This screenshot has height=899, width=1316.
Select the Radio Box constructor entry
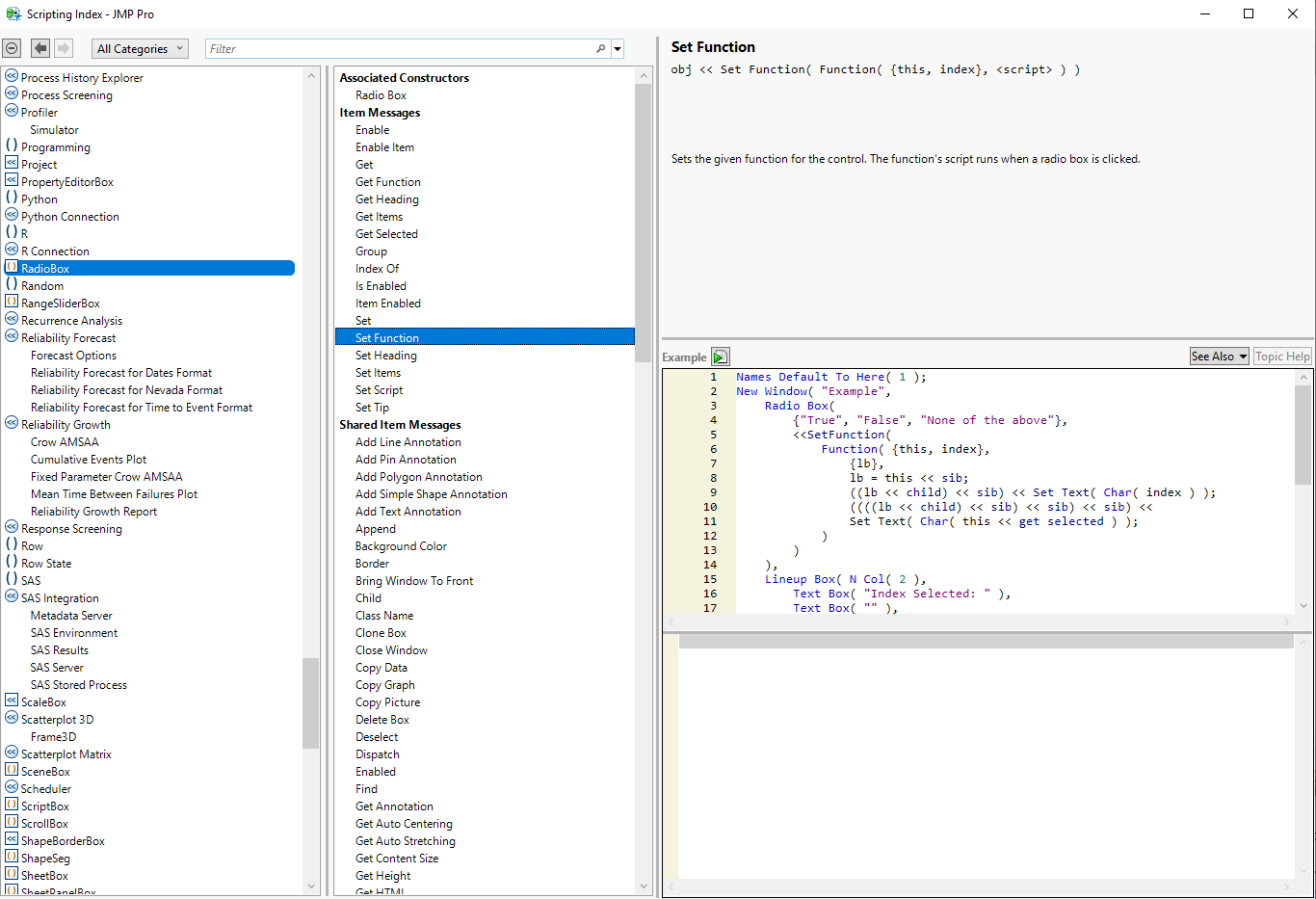(x=381, y=94)
